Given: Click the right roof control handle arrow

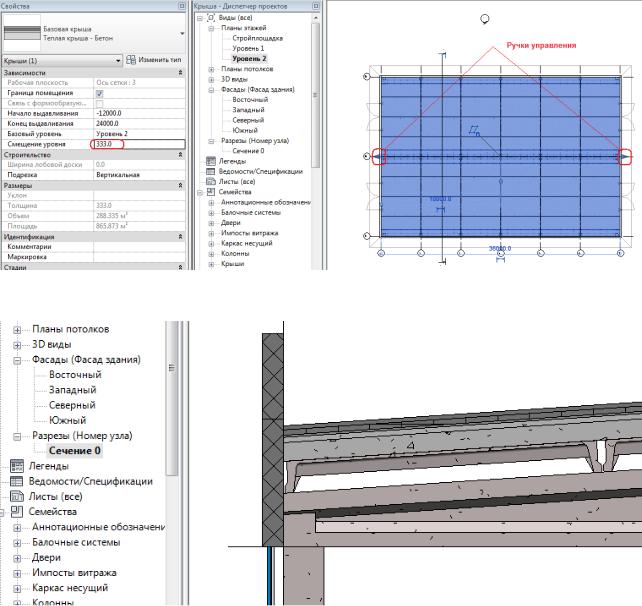Looking at the screenshot, I should [624, 157].
